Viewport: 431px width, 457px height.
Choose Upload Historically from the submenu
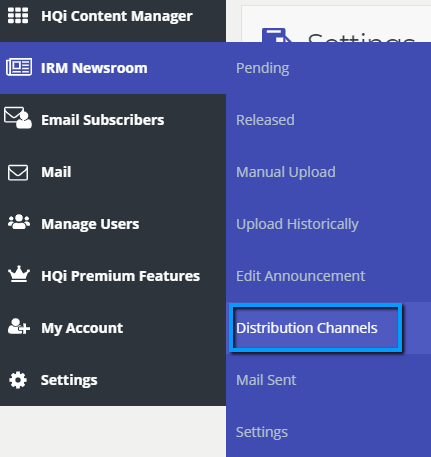[x=297, y=224]
